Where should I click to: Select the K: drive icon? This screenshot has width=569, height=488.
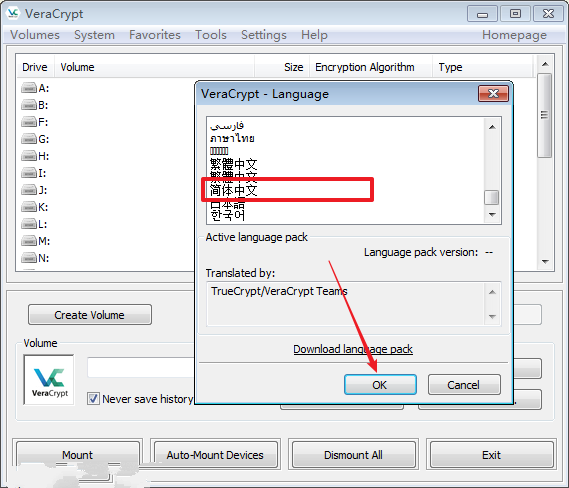tap(29, 207)
